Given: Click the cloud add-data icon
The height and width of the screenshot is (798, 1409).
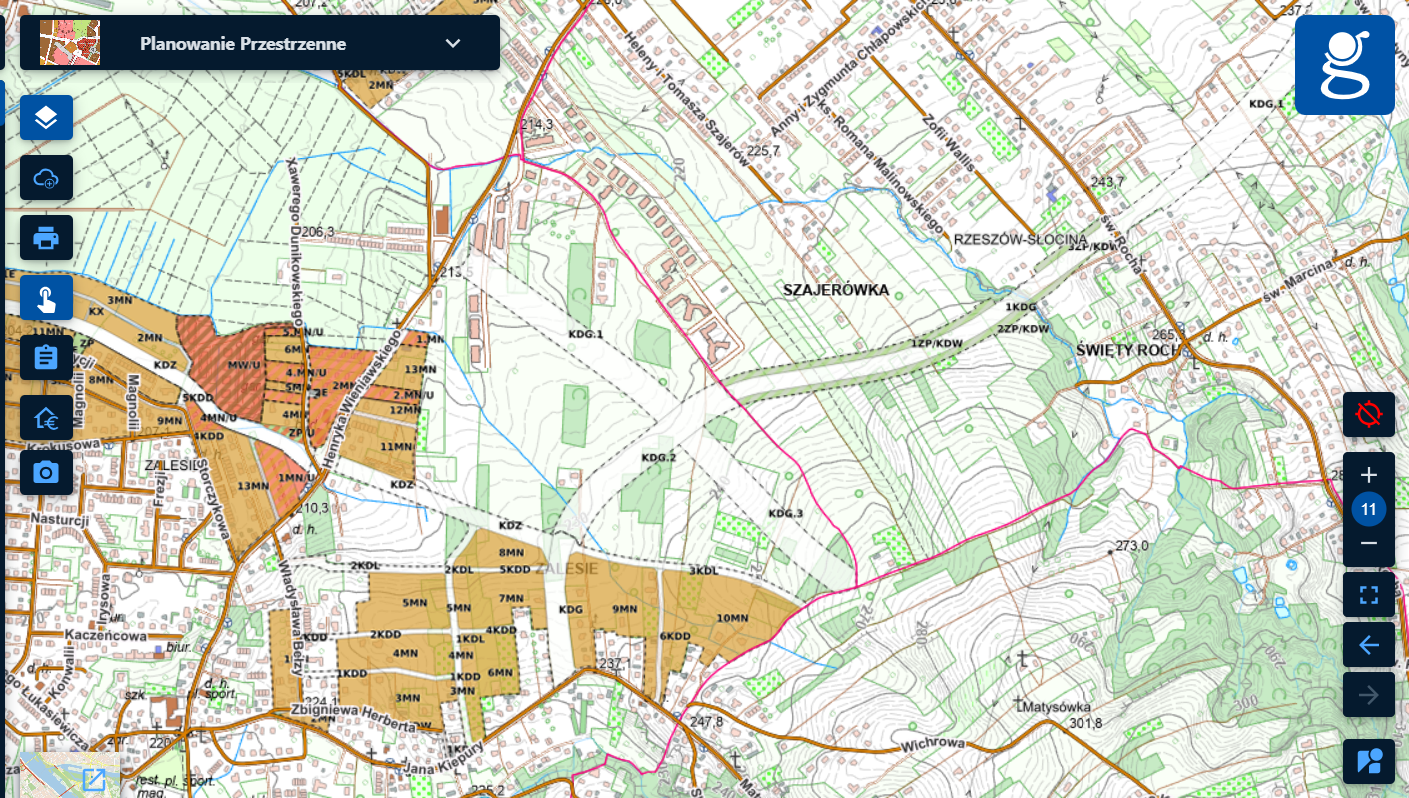Looking at the screenshot, I should coord(46,178).
